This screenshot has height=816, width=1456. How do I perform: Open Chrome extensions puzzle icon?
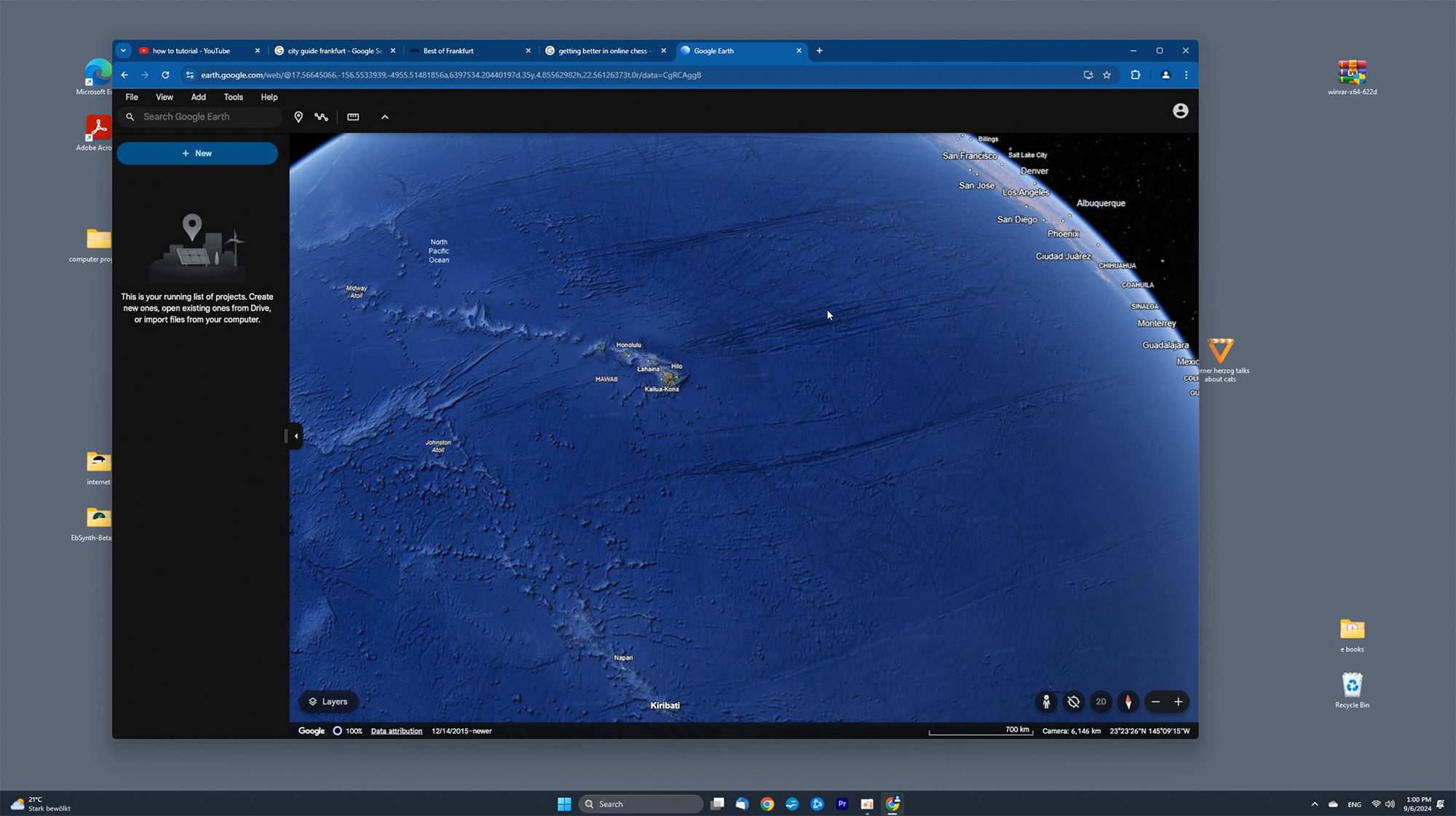(1135, 75)
